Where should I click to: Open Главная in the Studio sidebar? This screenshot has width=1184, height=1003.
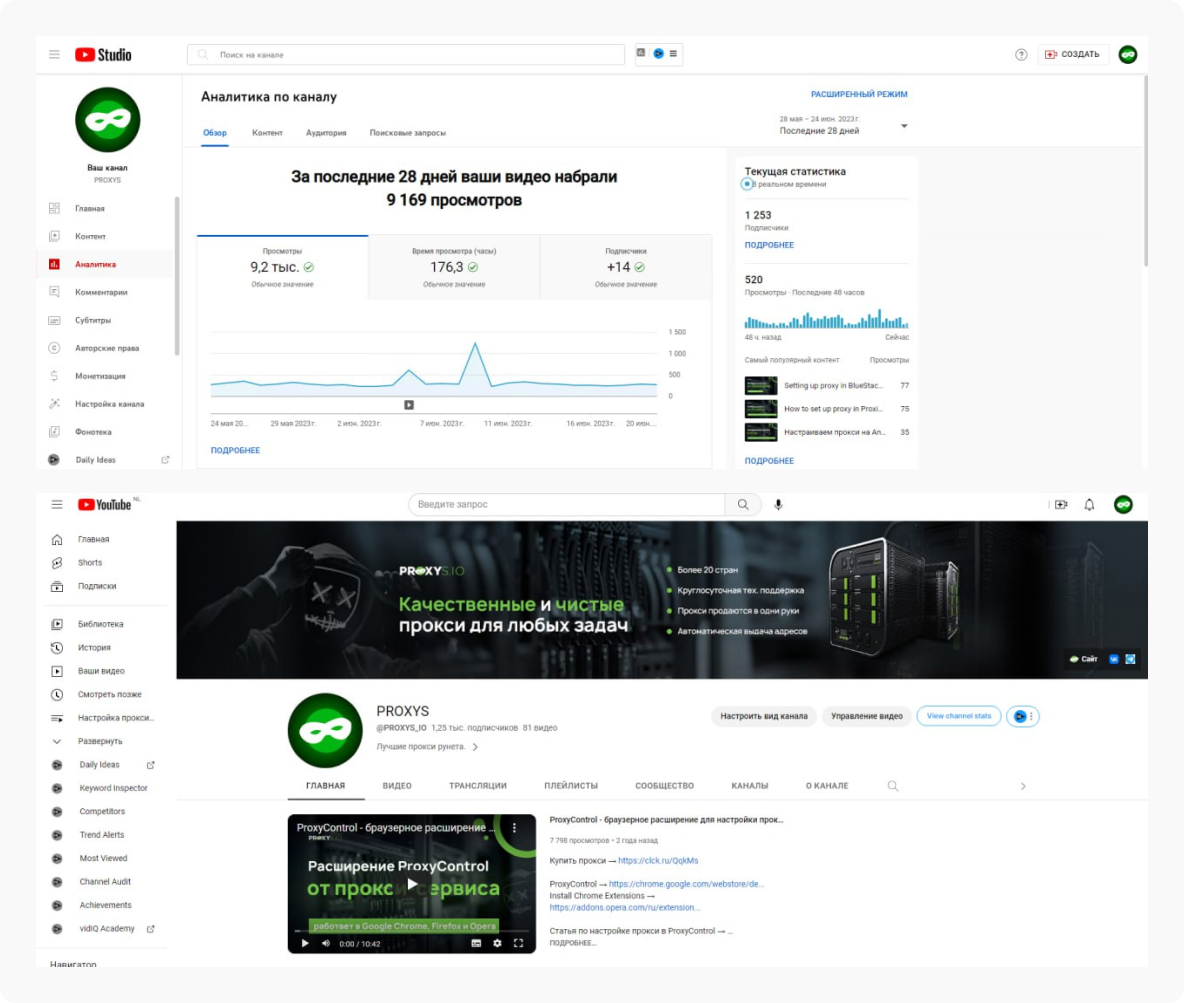pyautogui.click(x=106, y=208)
